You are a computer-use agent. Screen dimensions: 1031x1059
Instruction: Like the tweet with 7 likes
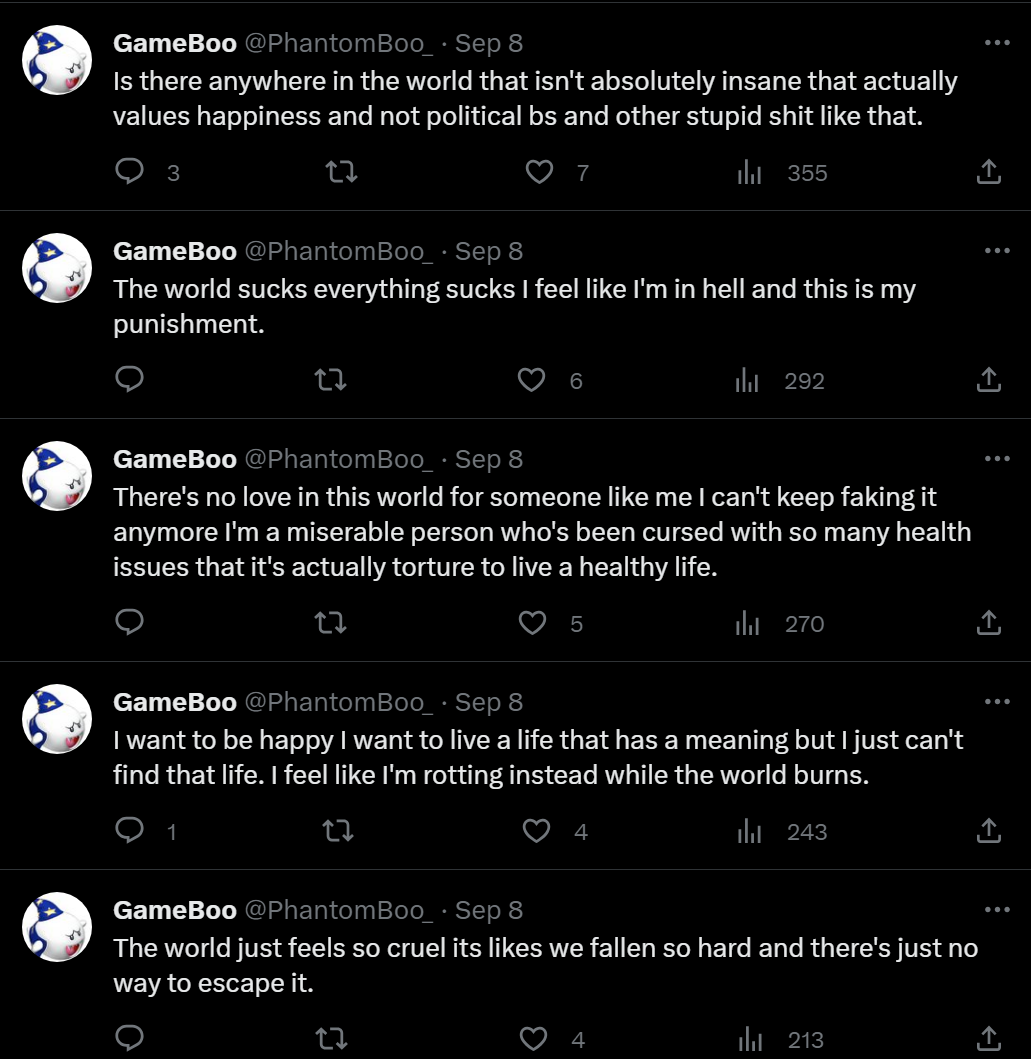coord(539,172)
